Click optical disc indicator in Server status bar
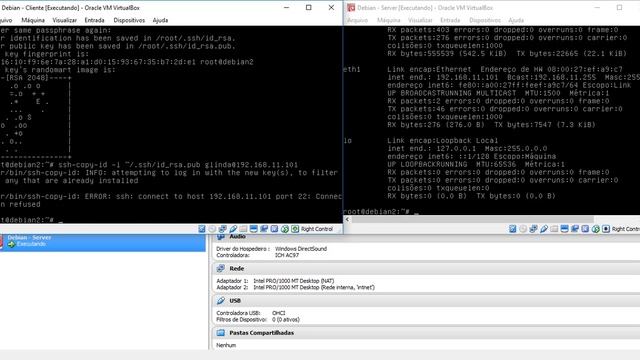Screen dimensions: 640x360 [523, 229]
